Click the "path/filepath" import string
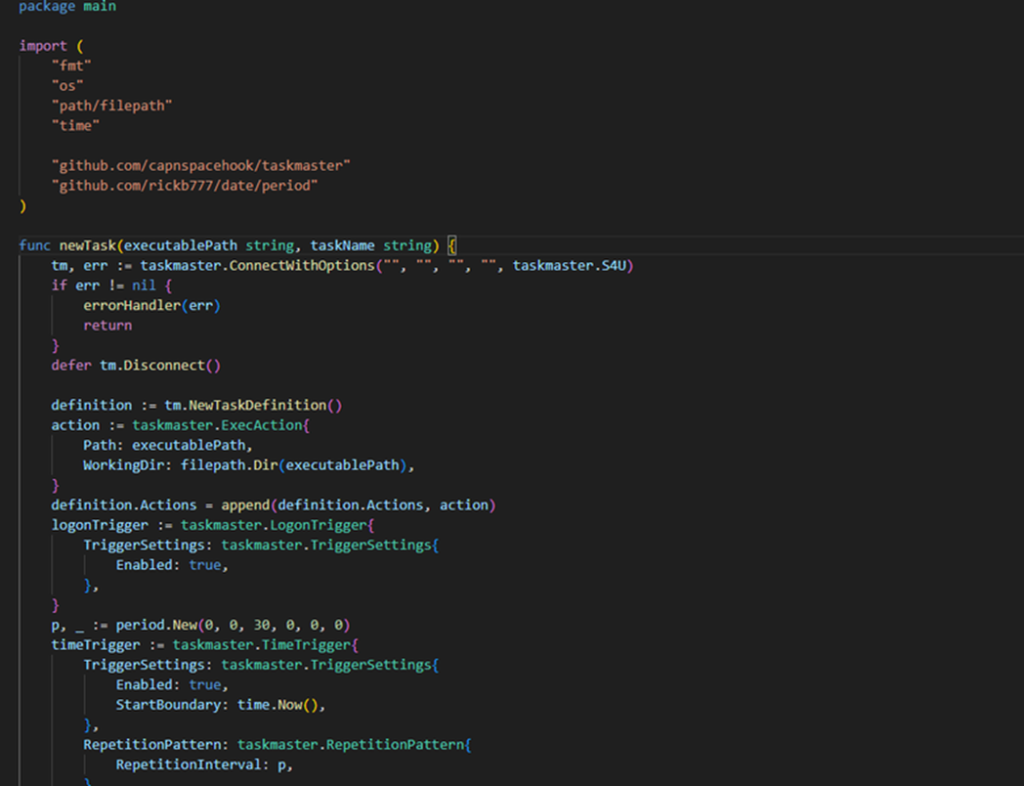Screen dimensions: 1024x786 point(112,105)
